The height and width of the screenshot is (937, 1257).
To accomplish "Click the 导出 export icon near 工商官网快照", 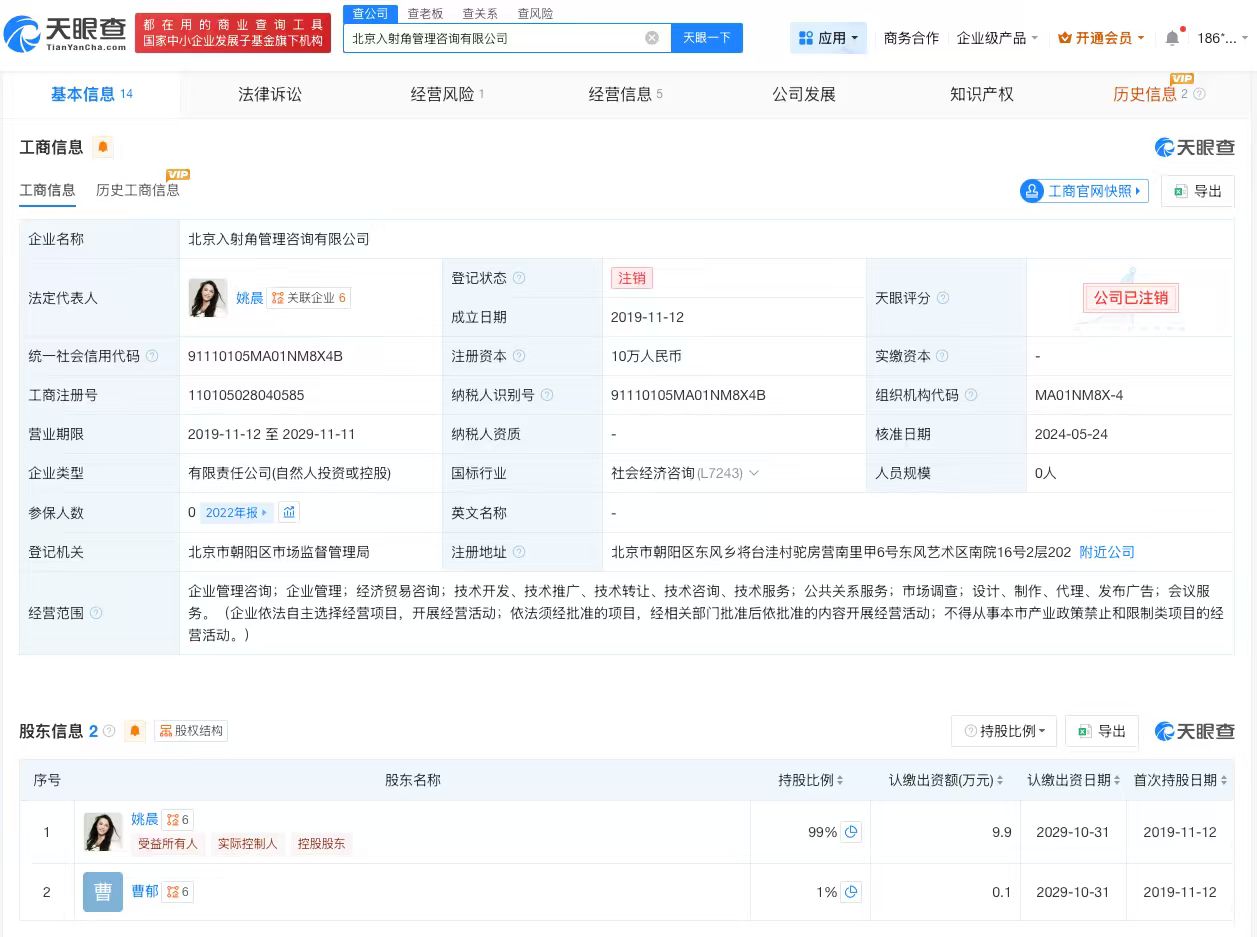I will click(x=1197, y=190).
